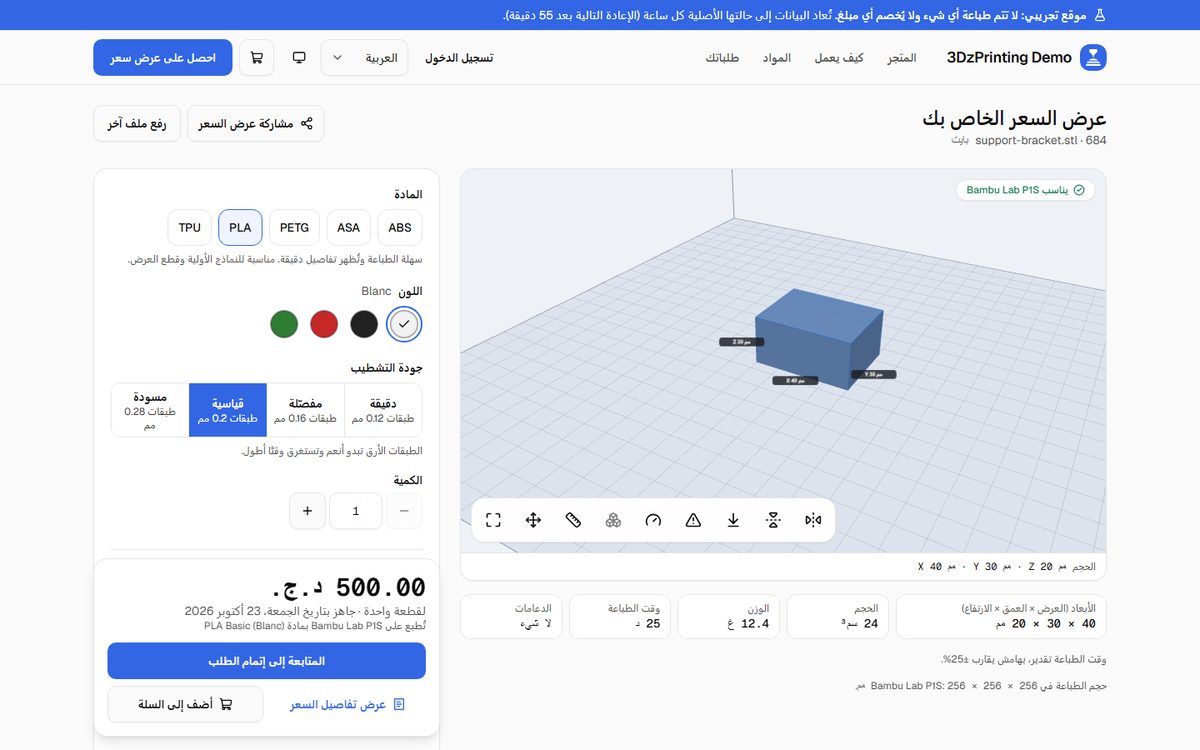Click the speed gauge icon in viewer toolbar

653,520
